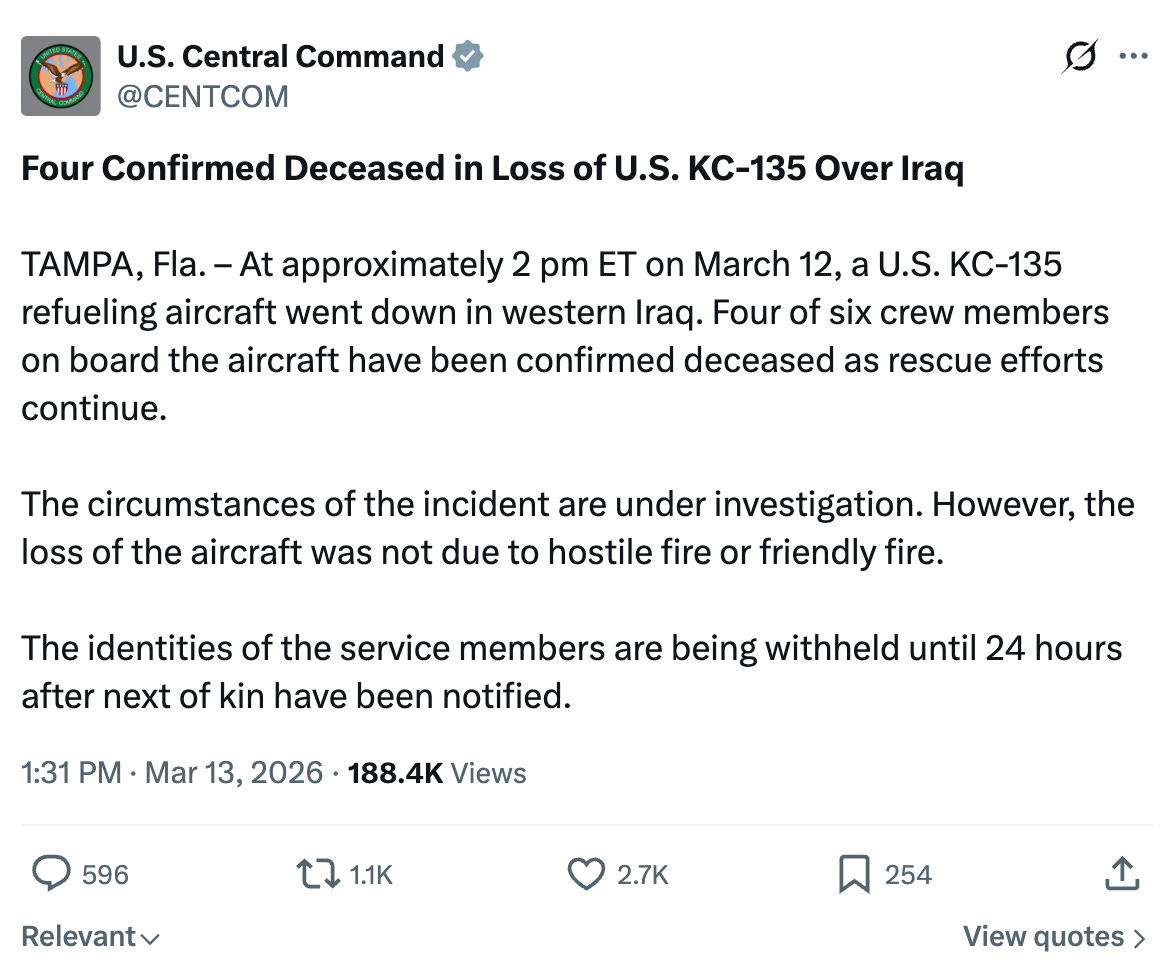Open the three-dot more options menu
This screenshot has width=1172, height=974.
(1133, 56)
